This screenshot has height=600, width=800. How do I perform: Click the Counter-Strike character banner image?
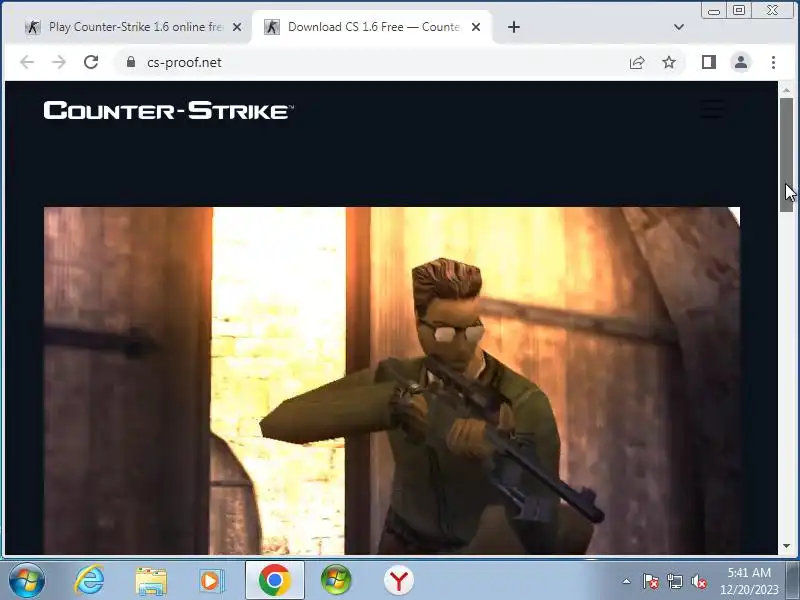(392, 381)
